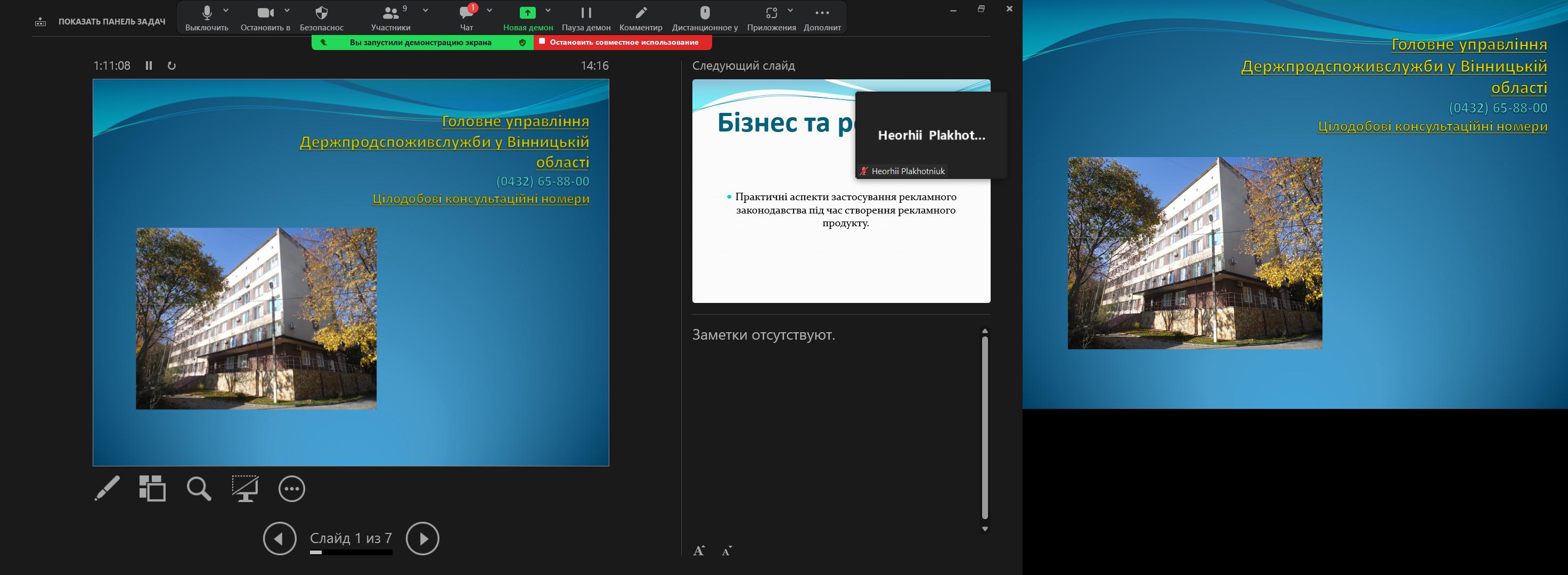Open the Участники participants panel

390,18
